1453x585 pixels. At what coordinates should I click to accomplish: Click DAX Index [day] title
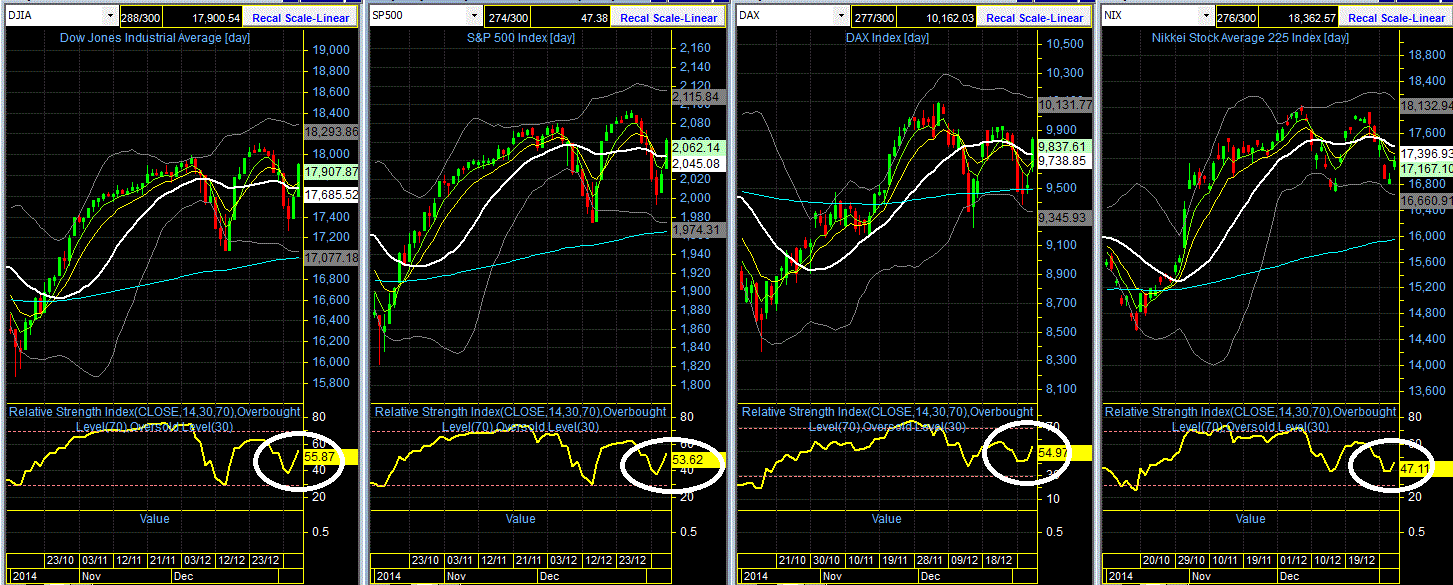tap(886, 36)
